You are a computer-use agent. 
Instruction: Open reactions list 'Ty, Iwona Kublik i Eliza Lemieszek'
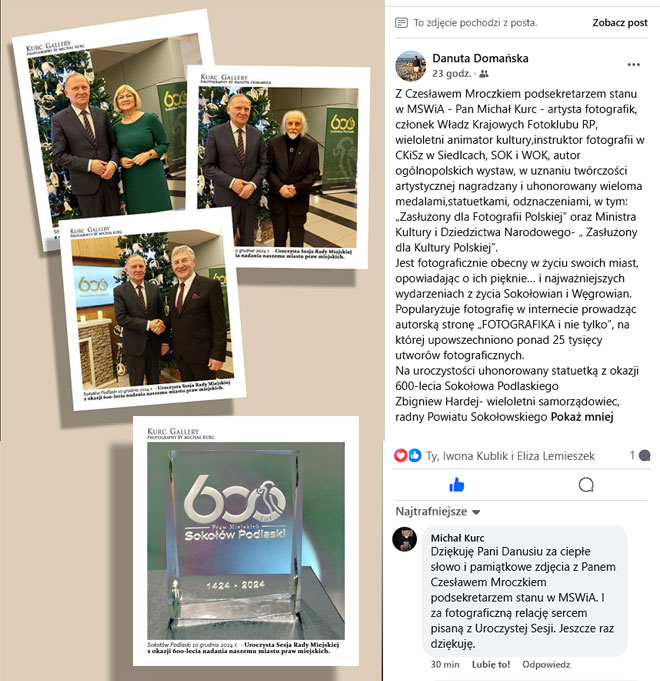(x=510, y=456)
